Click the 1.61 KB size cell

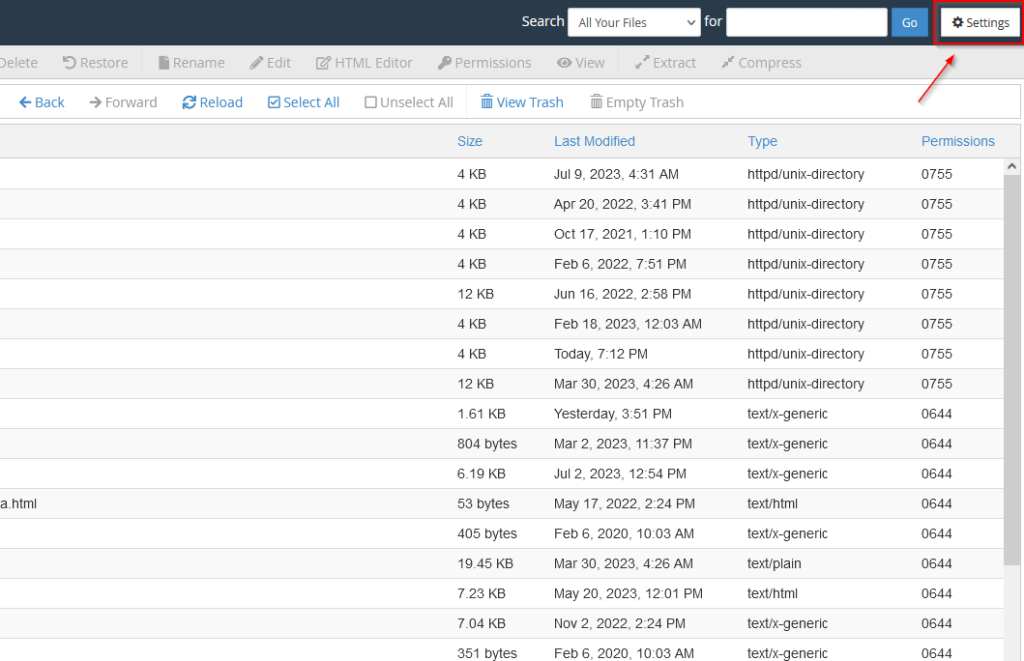(x=481, y=414)
